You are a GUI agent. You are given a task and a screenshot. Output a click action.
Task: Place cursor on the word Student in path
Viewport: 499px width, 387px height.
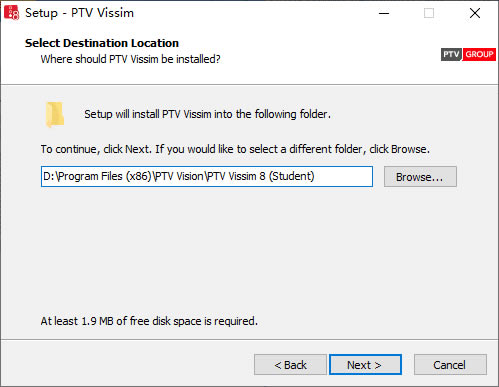click(x=292, y=176)
